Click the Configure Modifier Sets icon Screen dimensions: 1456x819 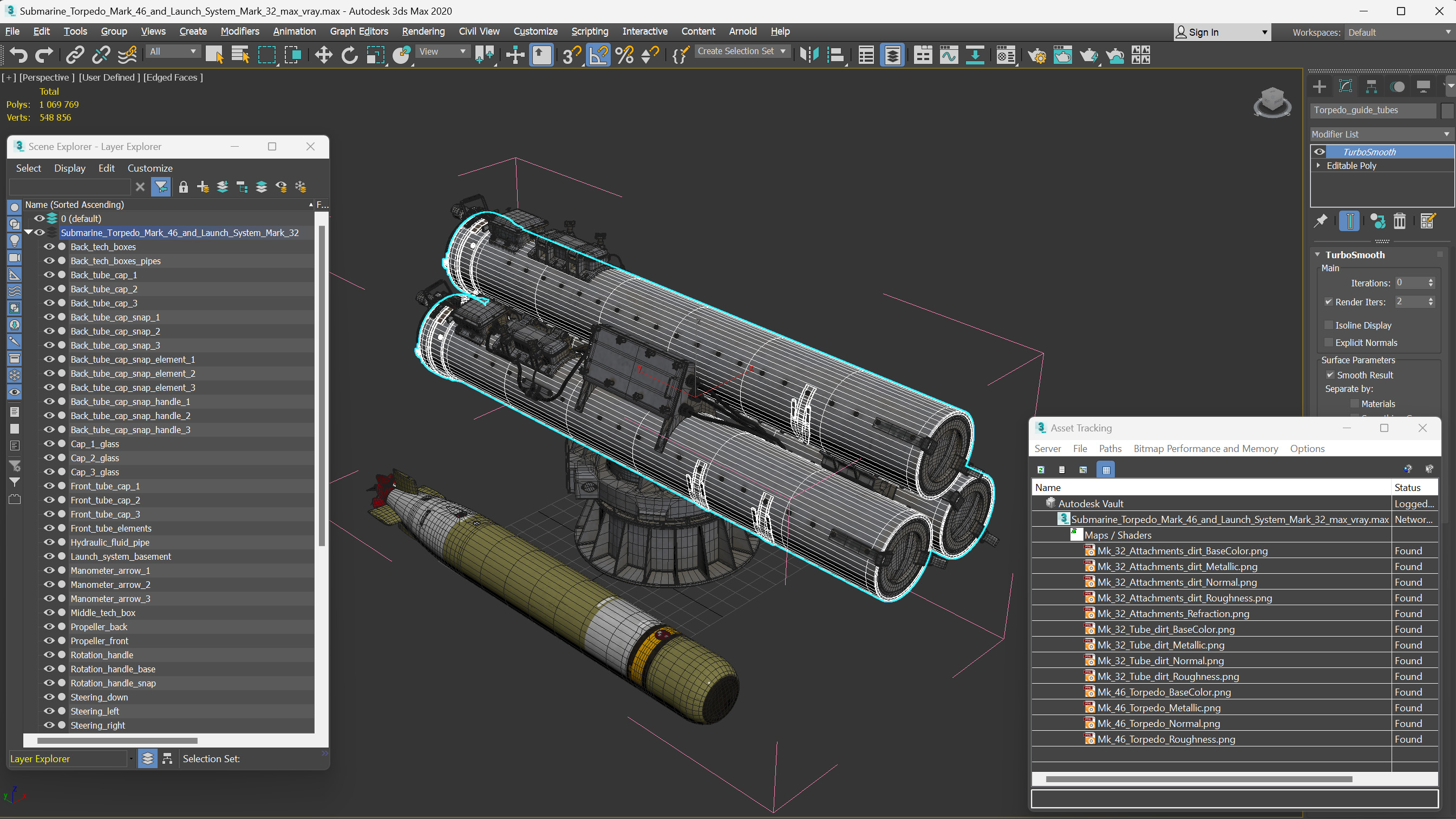pos(1427,221)
